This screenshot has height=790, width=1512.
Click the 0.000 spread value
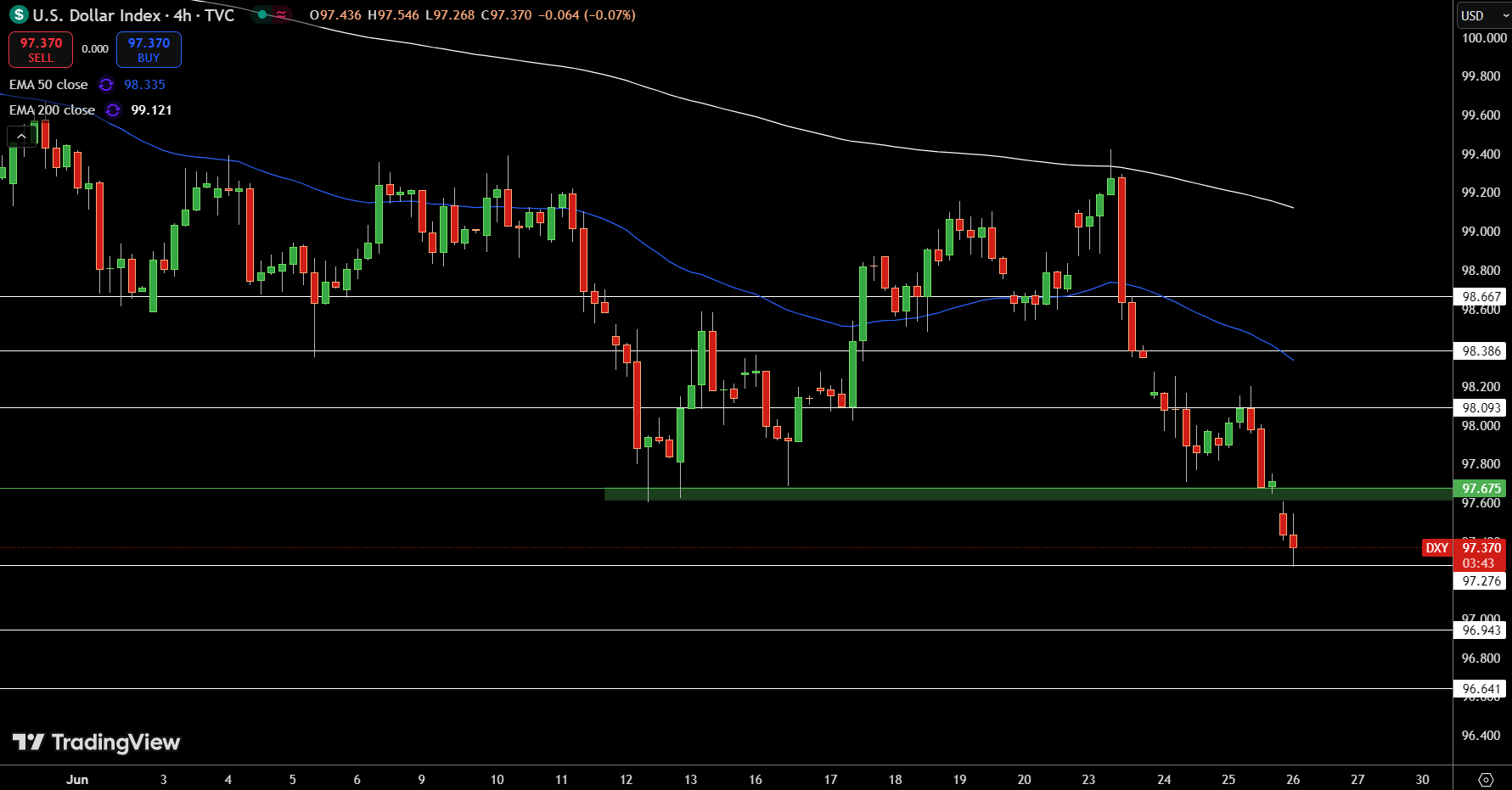(95, 49)
